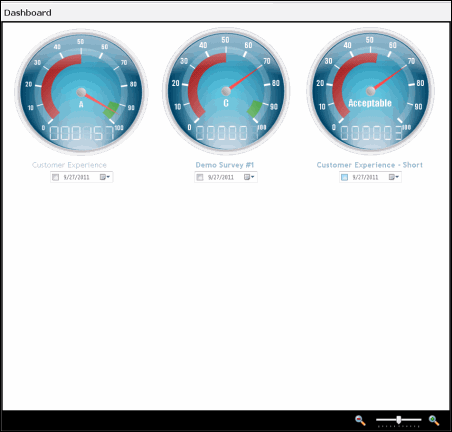Open calendar picker under Customer Experience gauge
This screenshot has width=452, height=432.
pyautogui.click(x=105, y=177)
